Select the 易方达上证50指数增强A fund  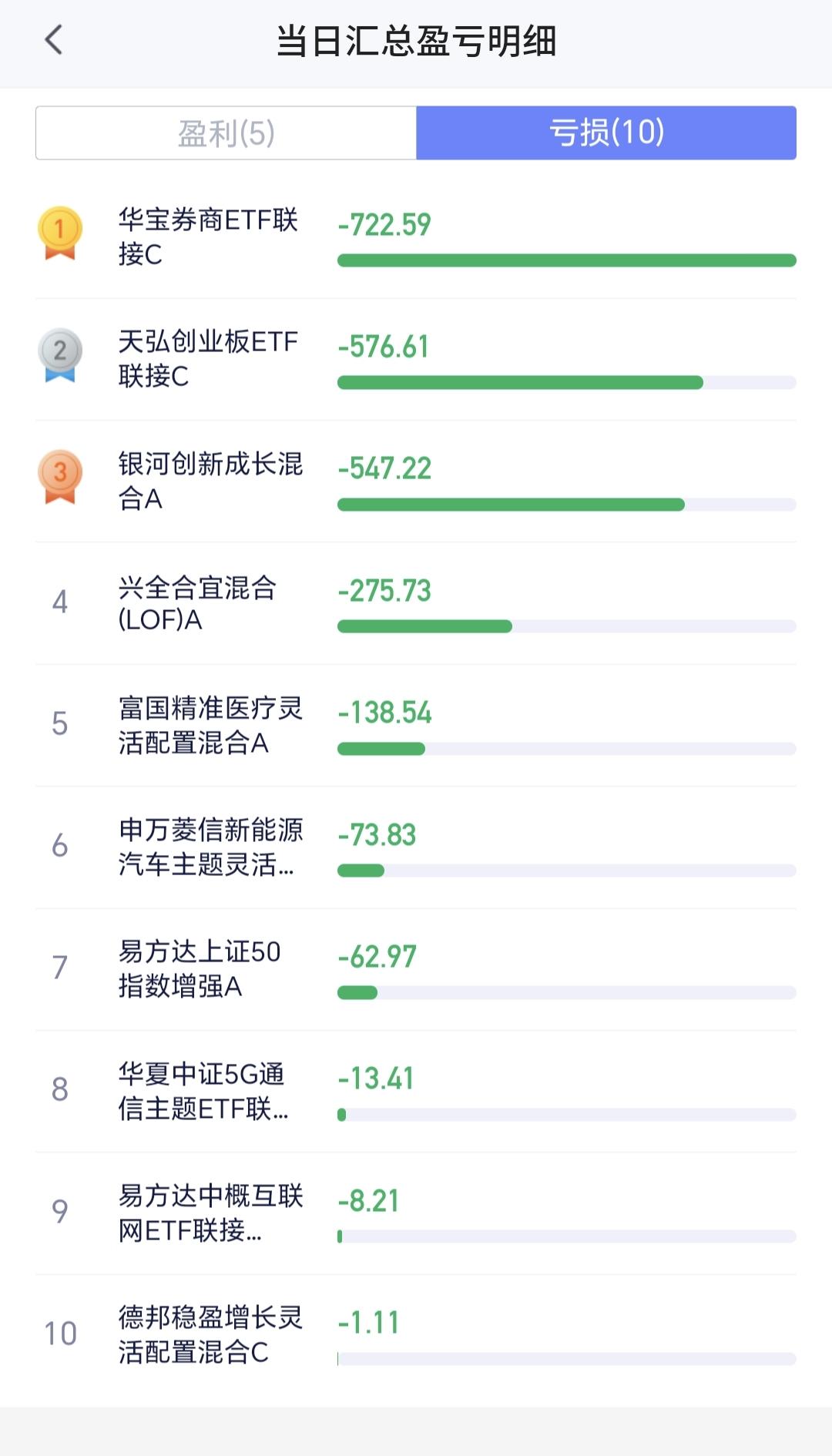coord(416,969)
